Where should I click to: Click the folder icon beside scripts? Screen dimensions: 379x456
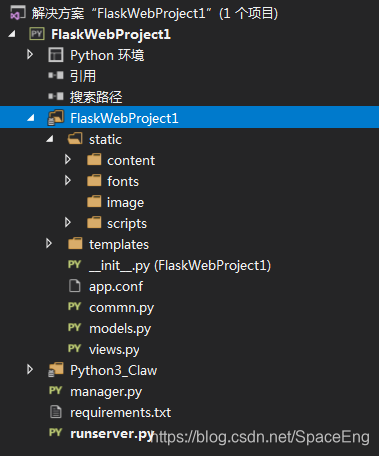(x=94, y=222)
